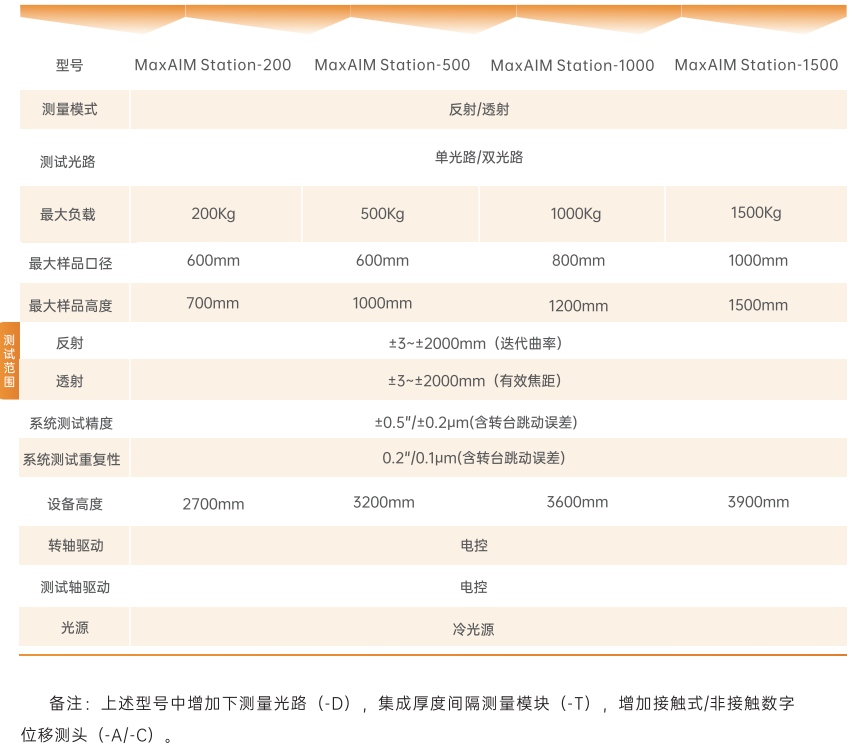Select the 3200mm equipment height cell
The width and height of the screenshot is (852, 749).
pos(384,502)
